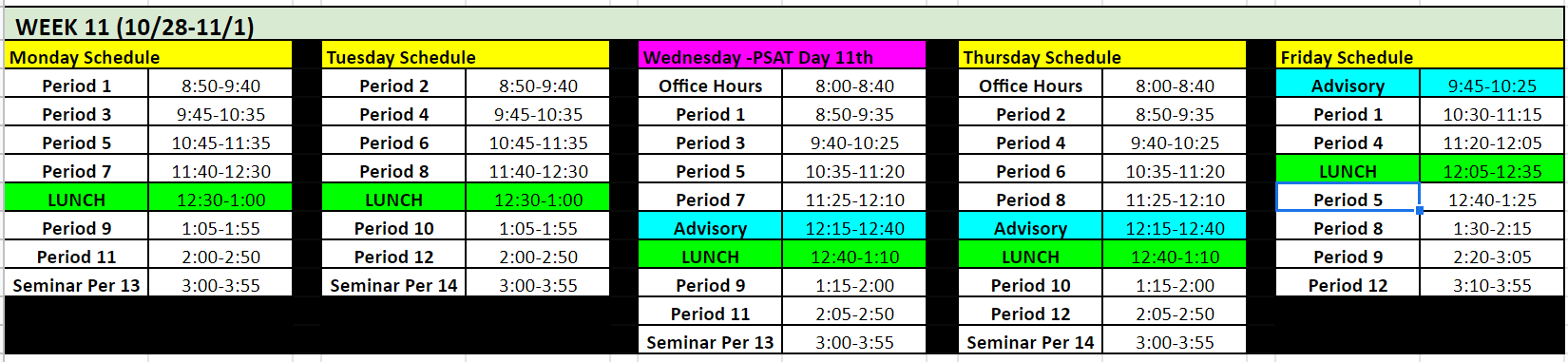1568x362 pixels.
Task: Click the Seminar Per 13 cell under Monday
Action: [x=77, y=285]
